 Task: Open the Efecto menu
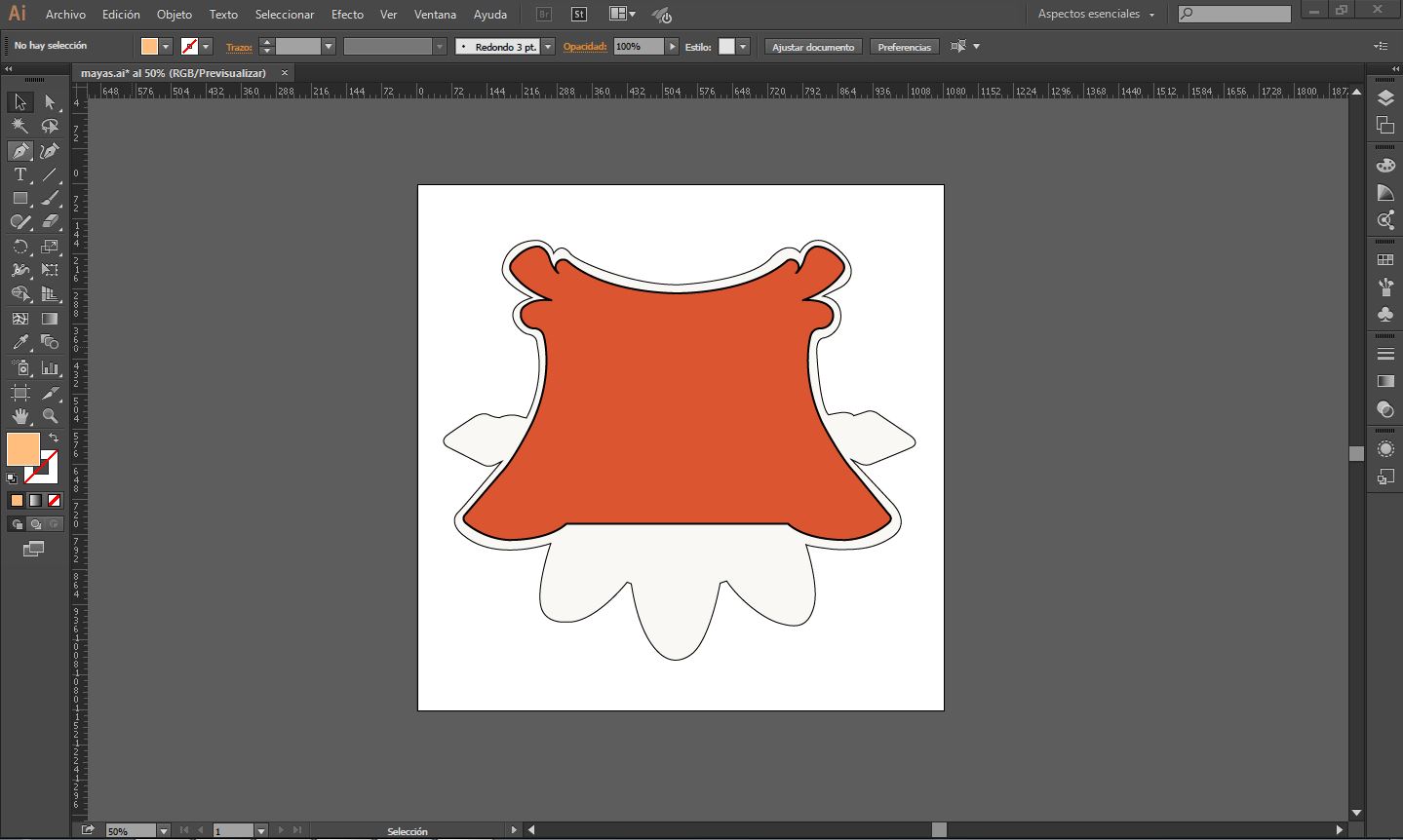click(x=347, y=15)
